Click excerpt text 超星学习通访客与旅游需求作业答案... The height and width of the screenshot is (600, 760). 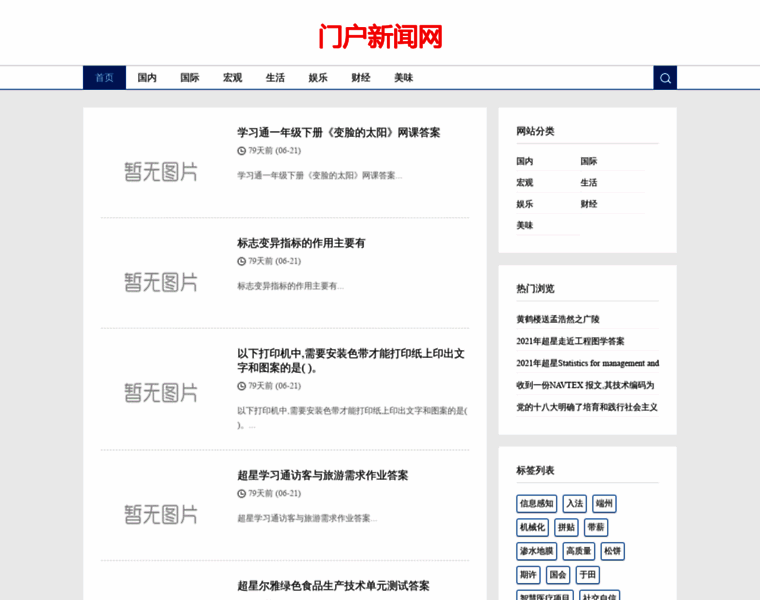click(307, 519)
